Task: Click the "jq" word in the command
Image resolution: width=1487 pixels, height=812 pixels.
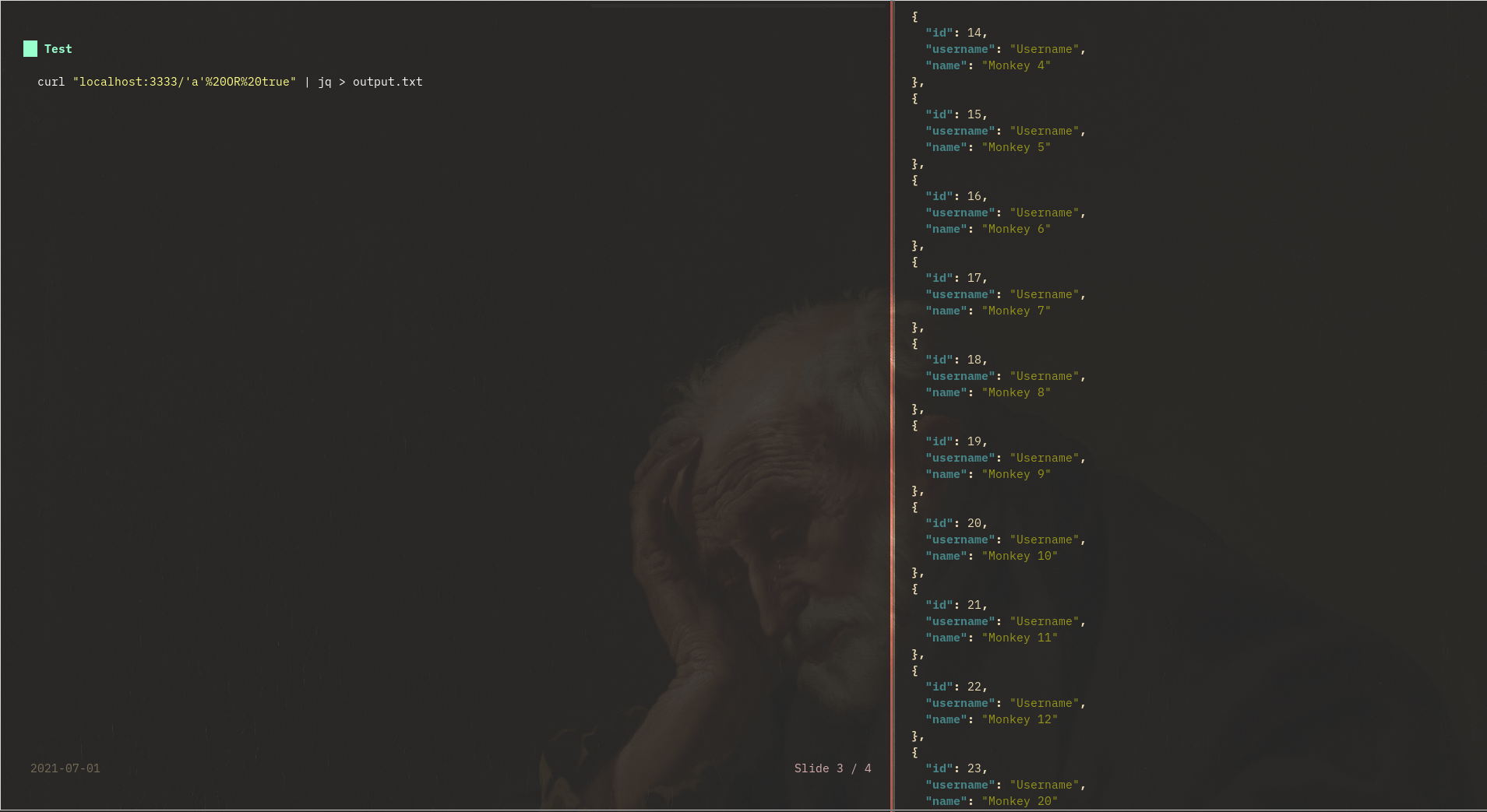Action: click(324, 82)
